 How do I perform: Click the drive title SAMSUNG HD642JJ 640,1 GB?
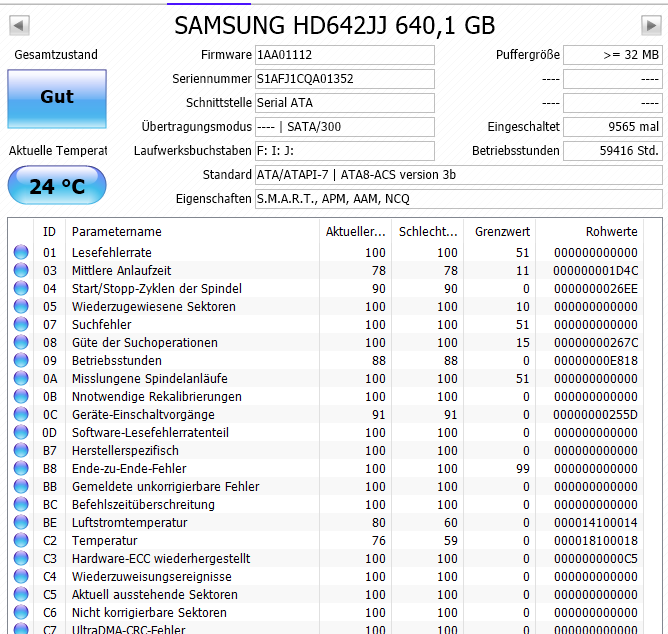tap(334, 26)
